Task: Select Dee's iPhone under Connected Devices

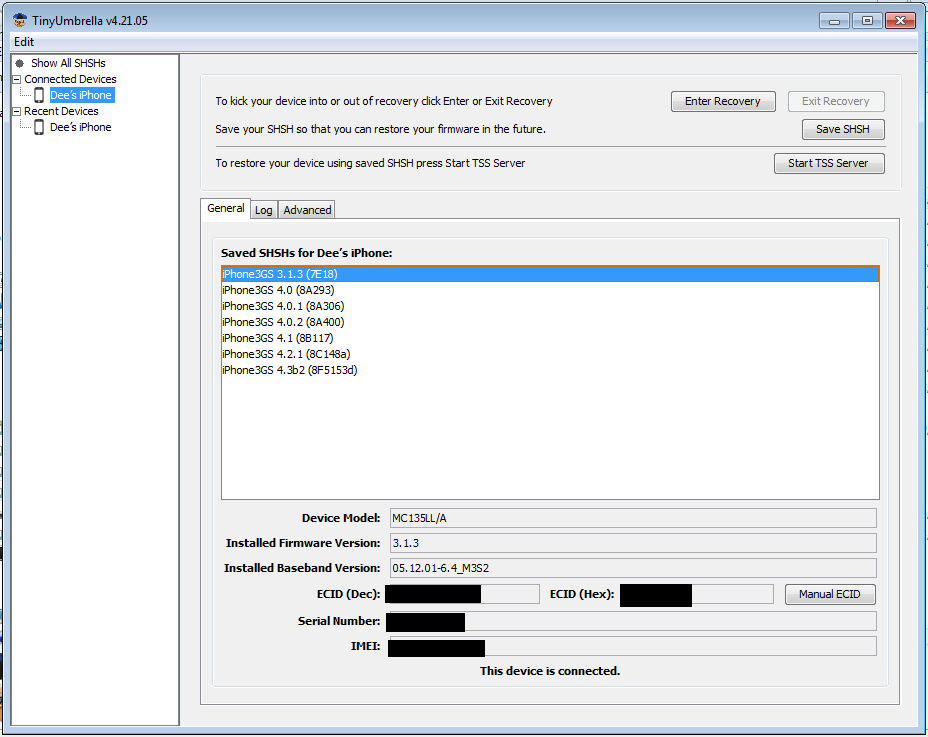Action: tap(81, 95)
